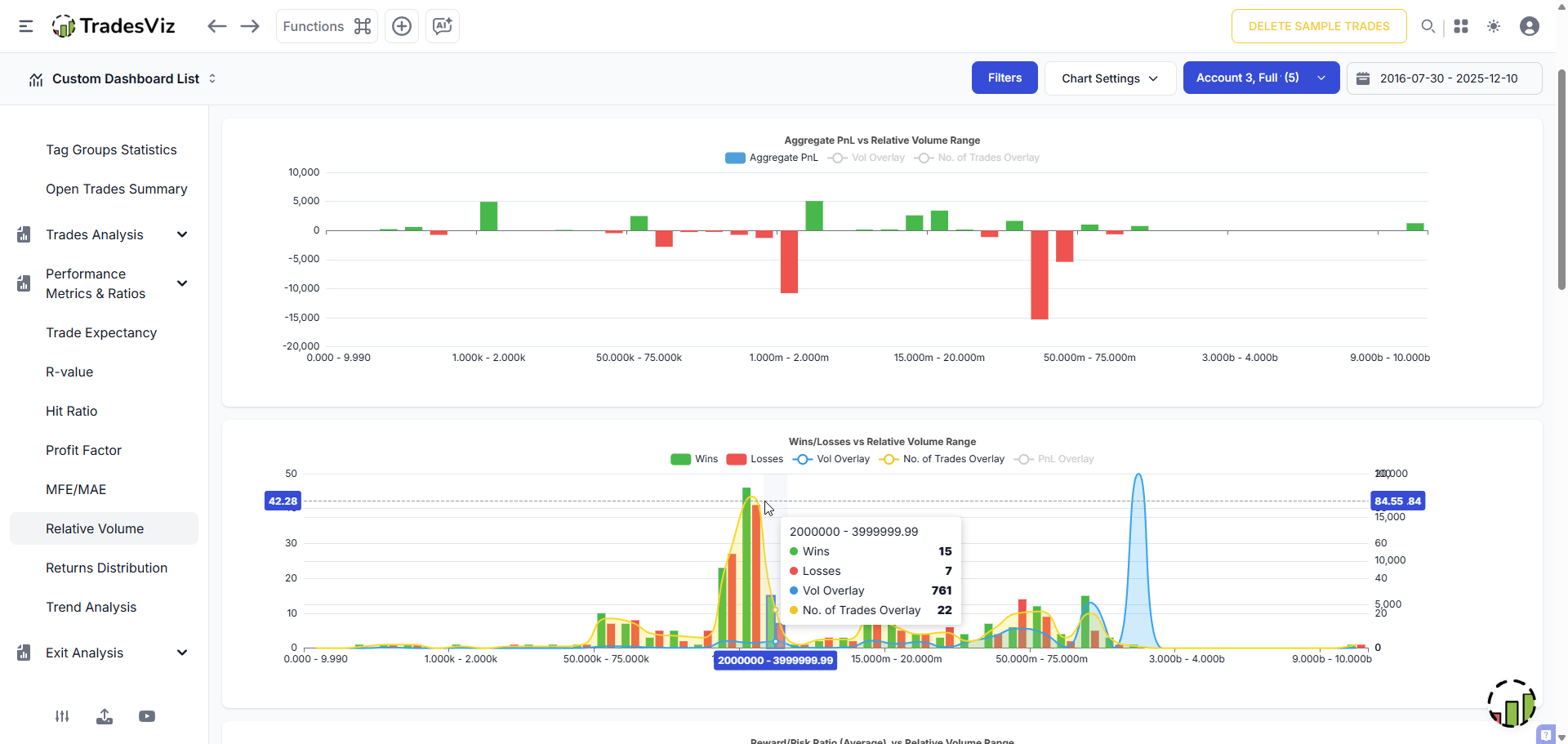Click 'Aggregate PnL vs Relative Volume Range' title
Image resolution: width=1568 pixels, height=744 pixels.
(882, 140)
